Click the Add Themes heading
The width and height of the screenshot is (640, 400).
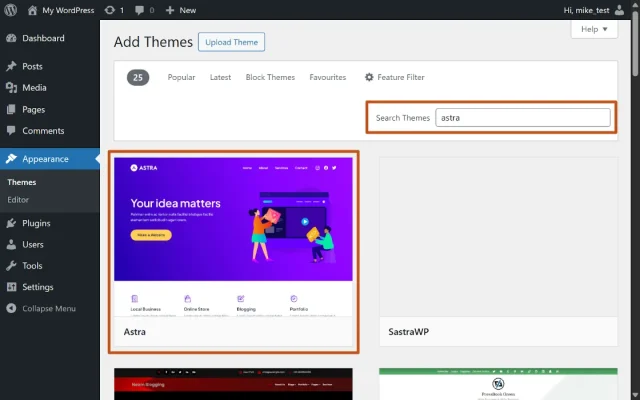(x=153, y=42)
